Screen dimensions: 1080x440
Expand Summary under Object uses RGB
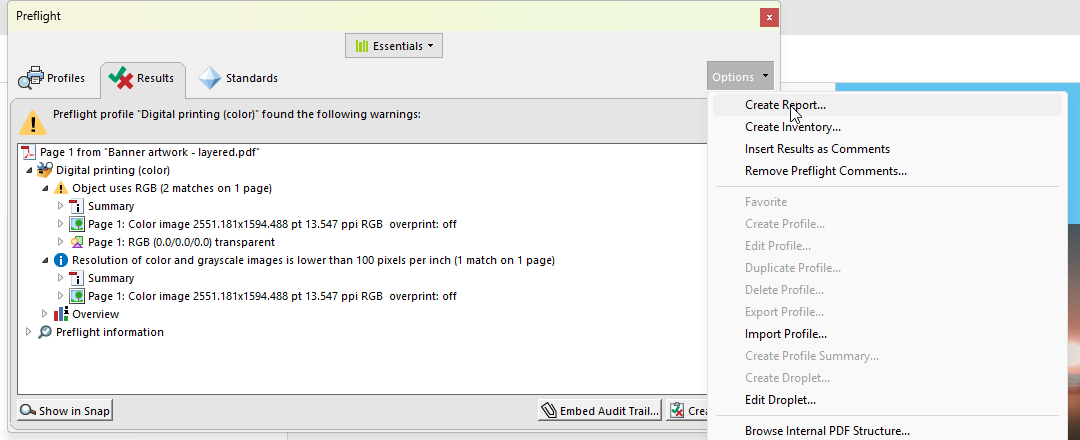coord(61,206)
